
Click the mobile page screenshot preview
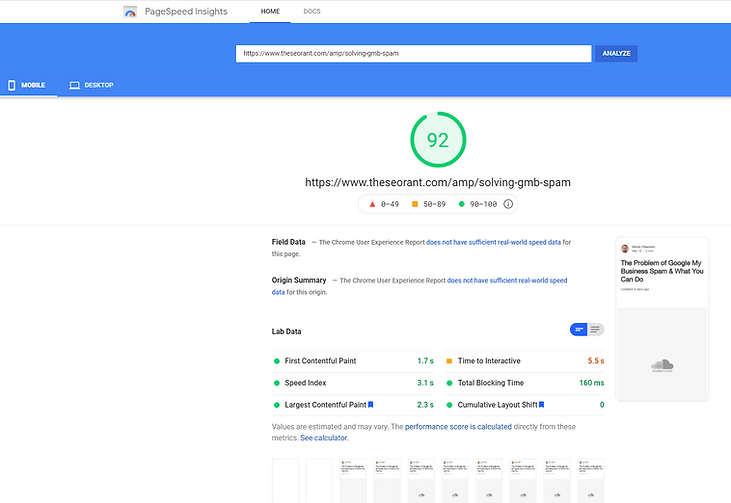662,319
